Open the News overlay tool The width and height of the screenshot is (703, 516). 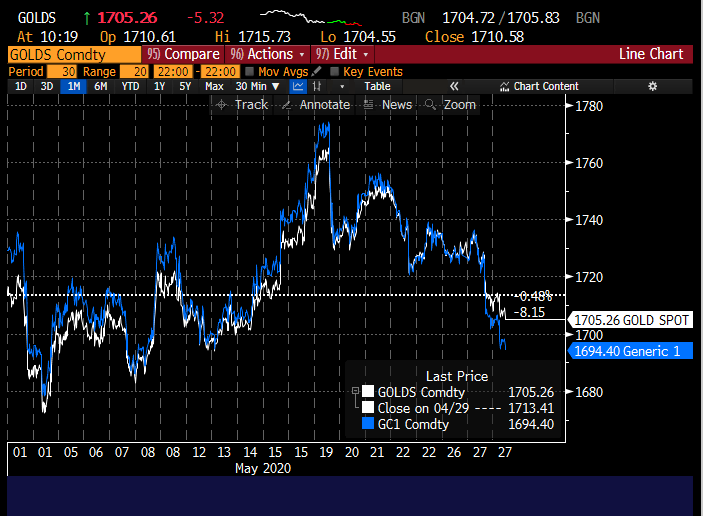click(x=388, y=105)
